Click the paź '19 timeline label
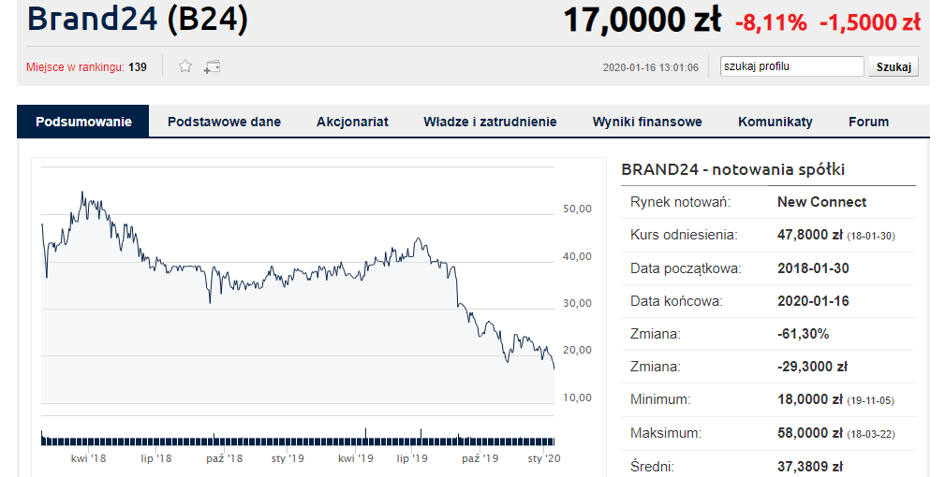 click(480, 458)
